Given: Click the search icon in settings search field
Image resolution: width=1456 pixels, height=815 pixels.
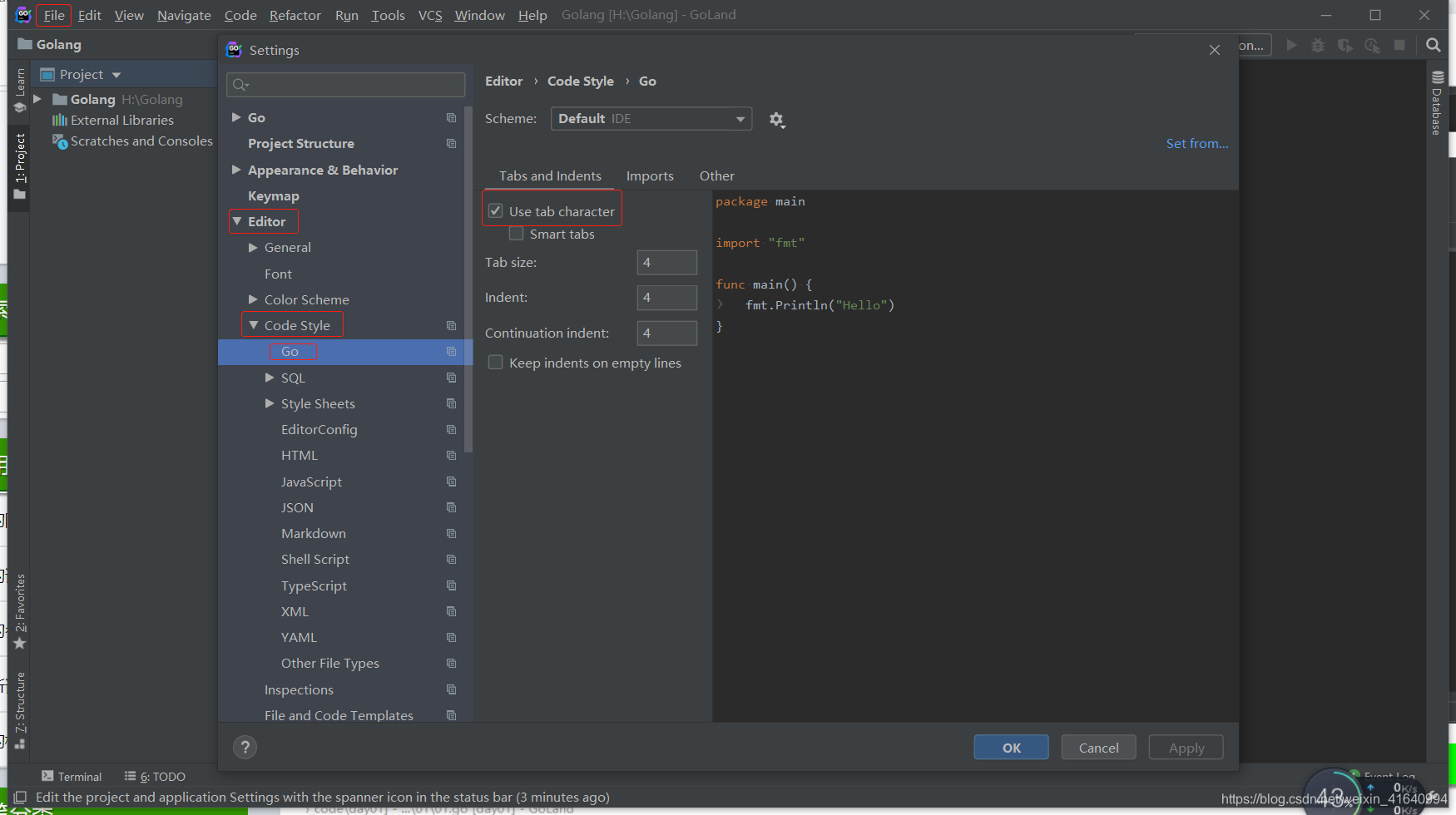Looking at the screenshot, I should pos(240,85).
